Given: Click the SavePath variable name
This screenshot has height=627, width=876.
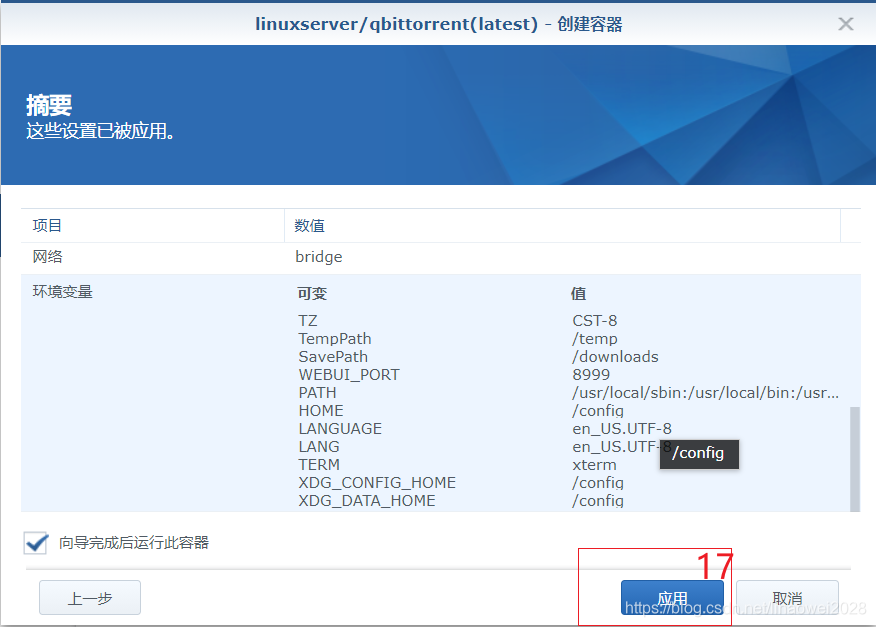Looking at the screenshot, I should (x=333, y=357).
